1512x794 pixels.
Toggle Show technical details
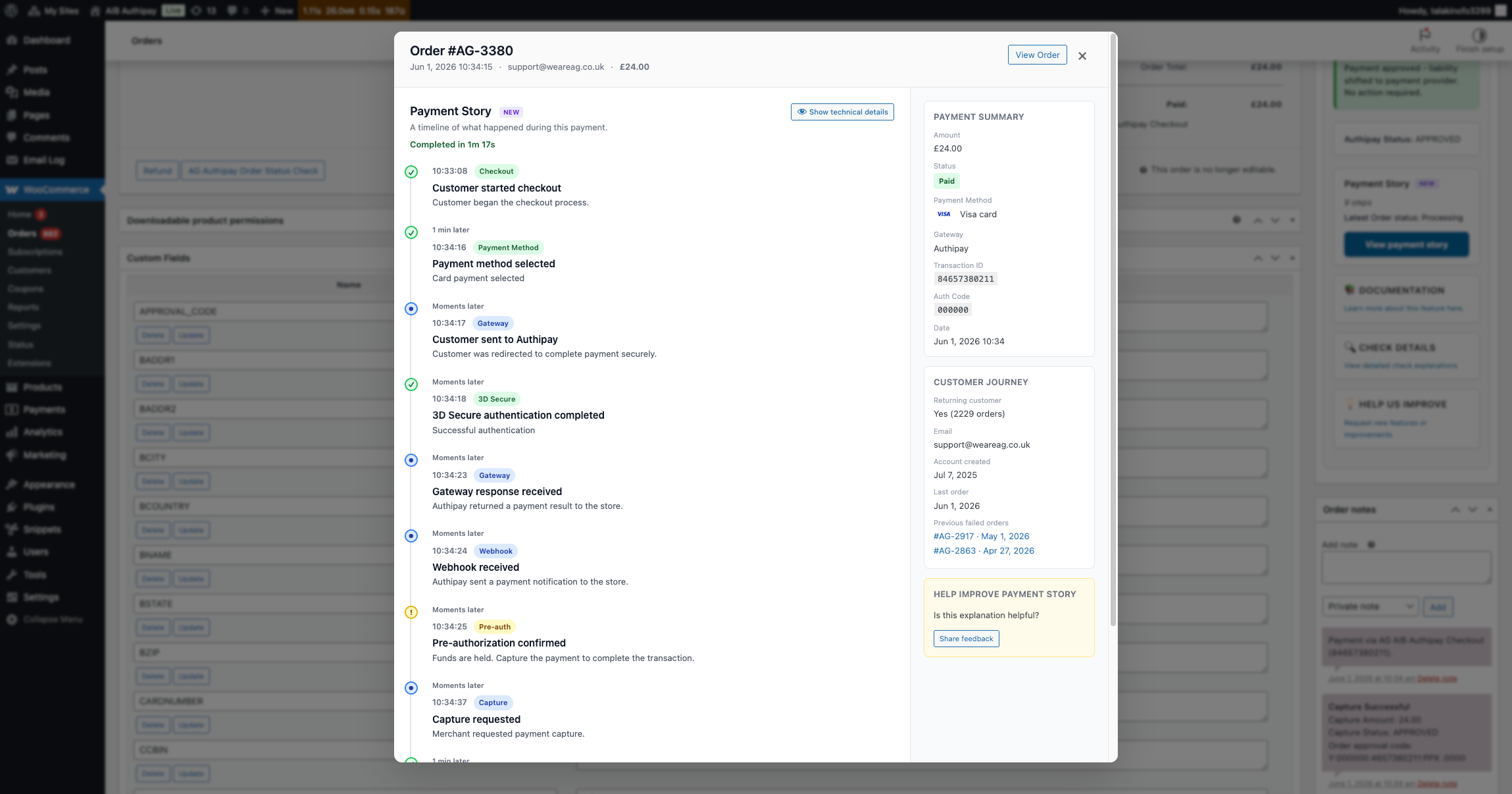[x=842, y=112]
